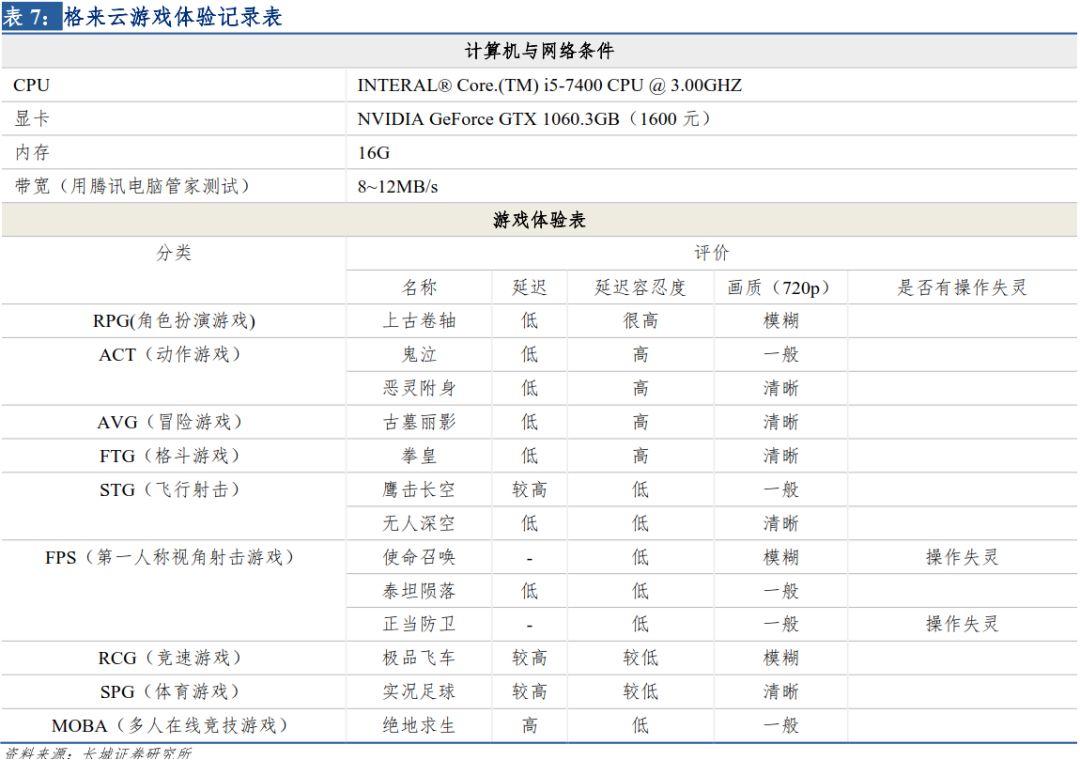Select '高' tolerance in the 古墓丽影 row

[x=641, y=422]
